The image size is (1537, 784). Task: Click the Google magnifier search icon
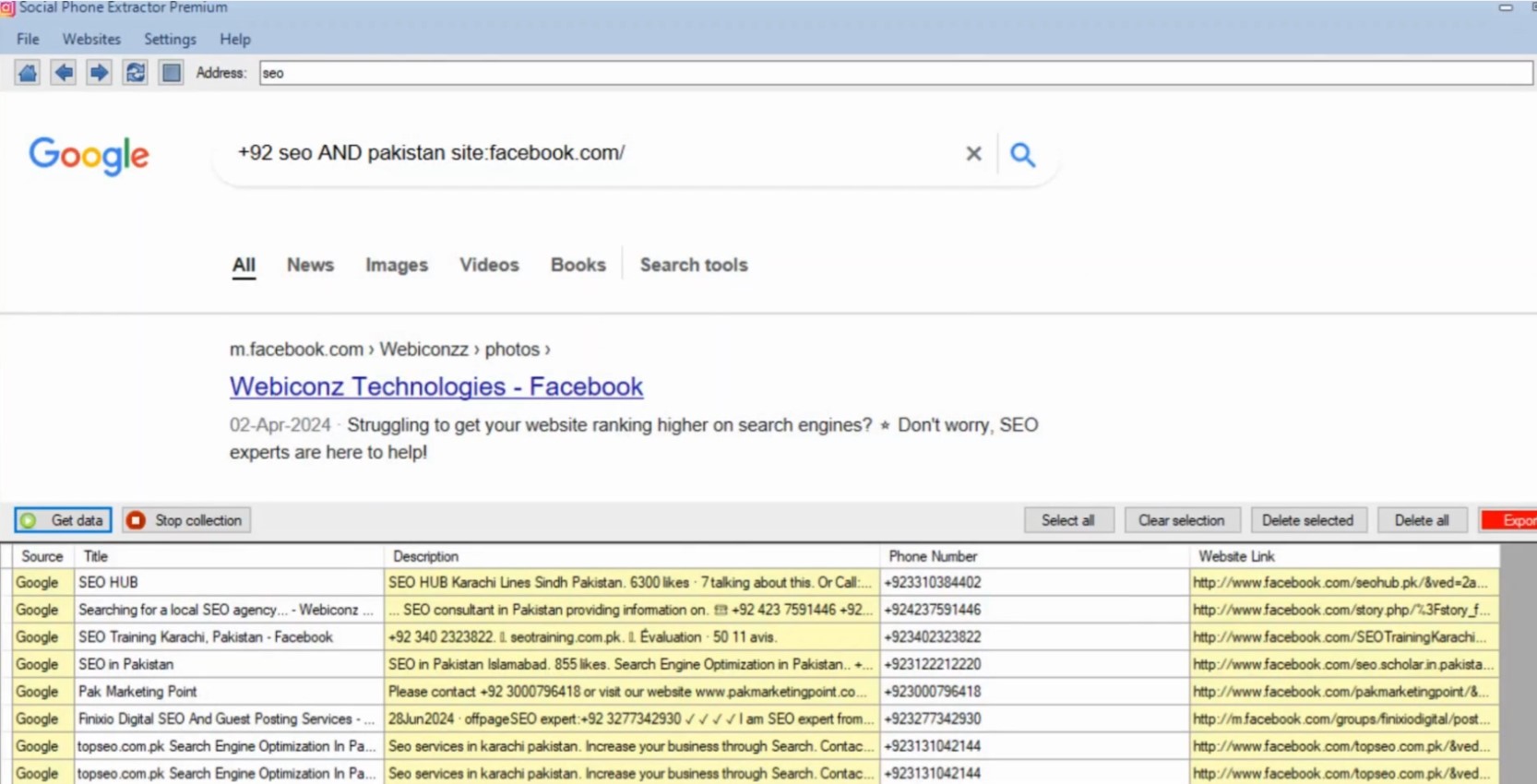1022,154
